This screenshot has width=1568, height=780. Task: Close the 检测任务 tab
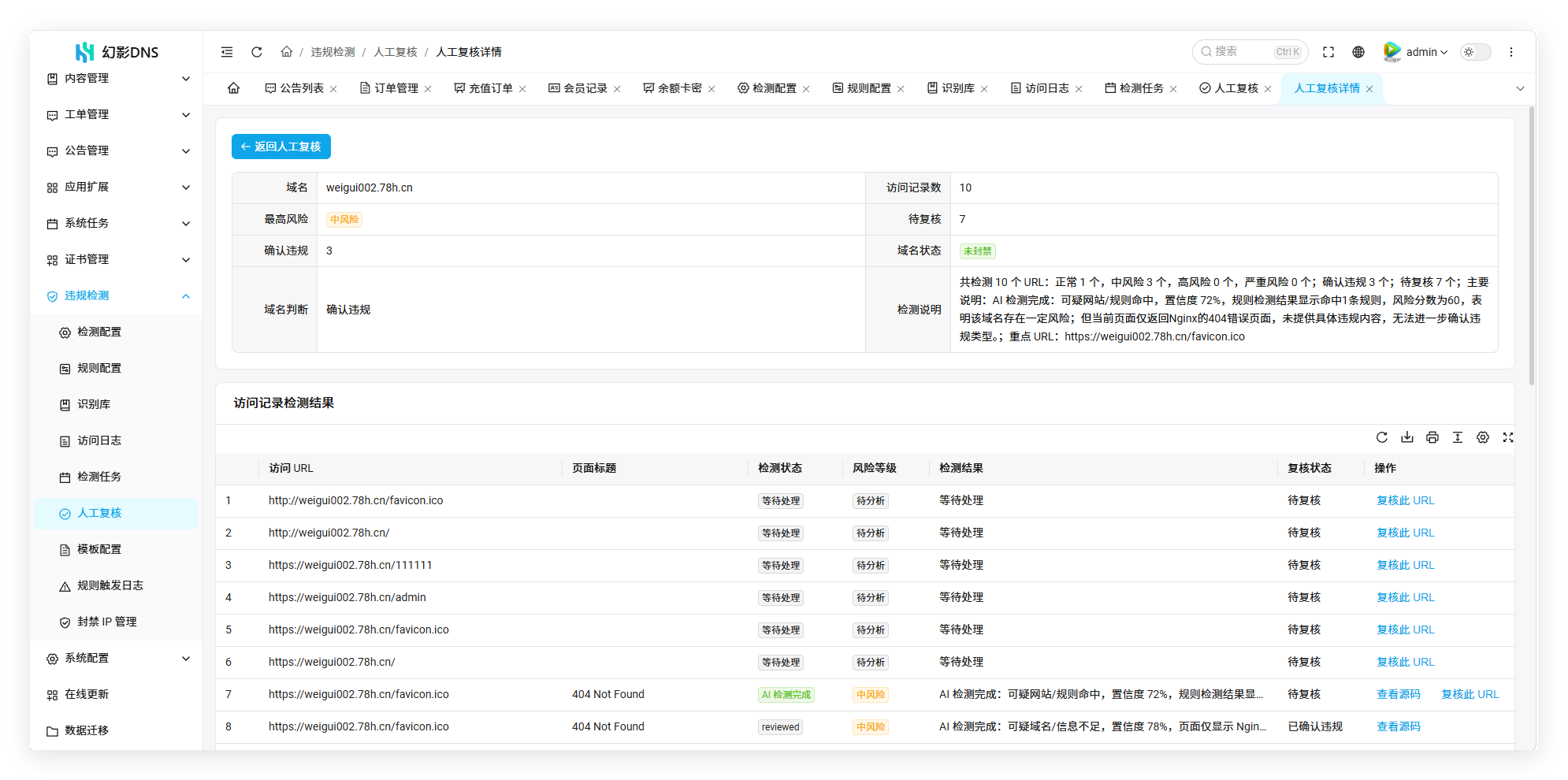[1173, 89]
